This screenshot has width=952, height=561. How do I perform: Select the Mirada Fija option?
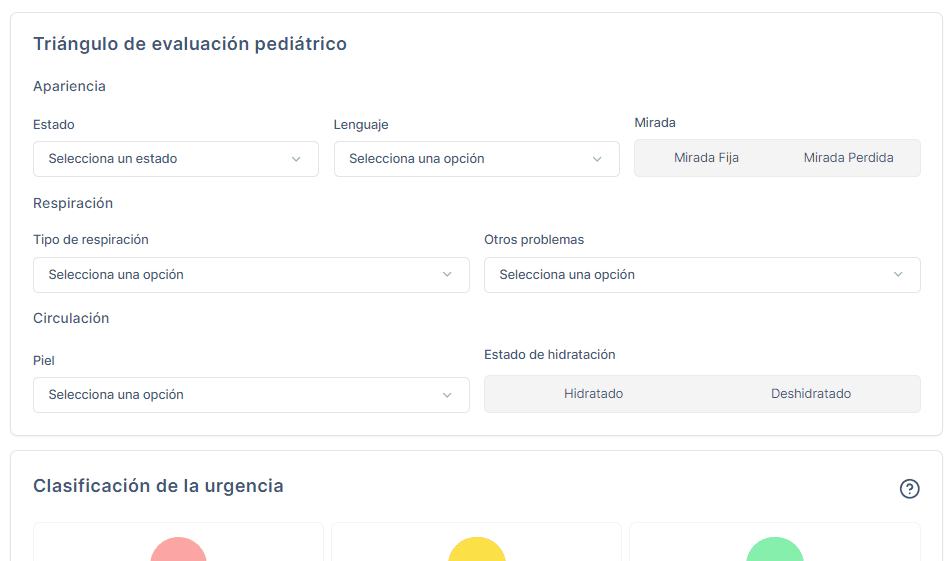click(706, 158)
